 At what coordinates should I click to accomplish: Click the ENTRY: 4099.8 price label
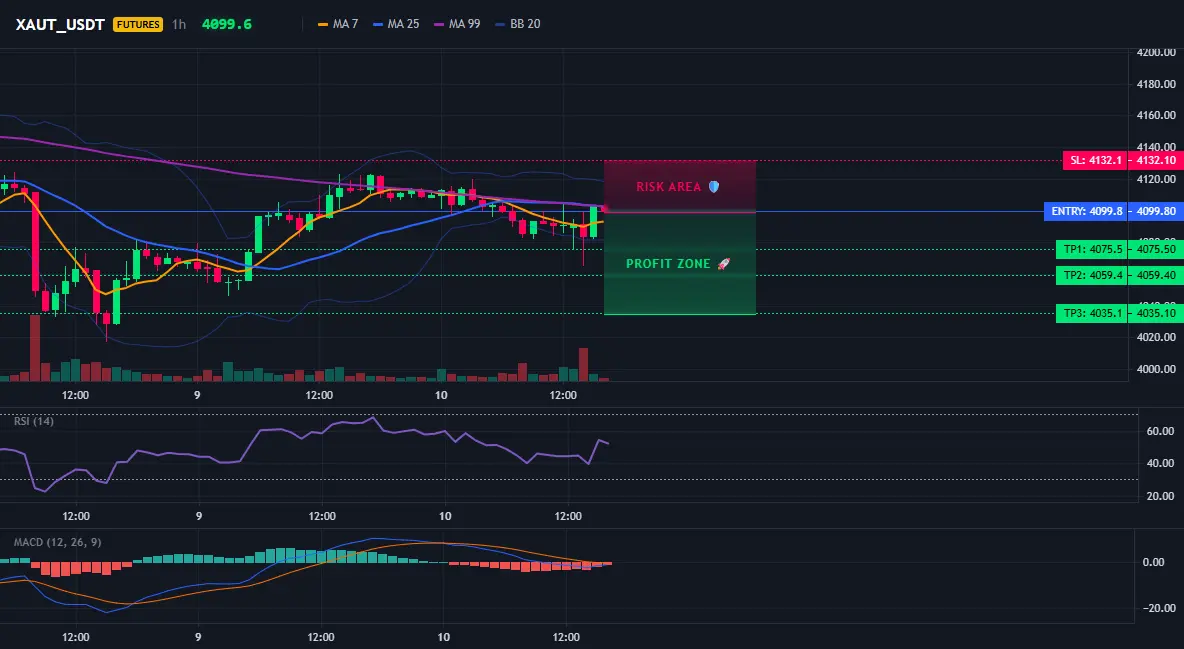coord(1085,212)
